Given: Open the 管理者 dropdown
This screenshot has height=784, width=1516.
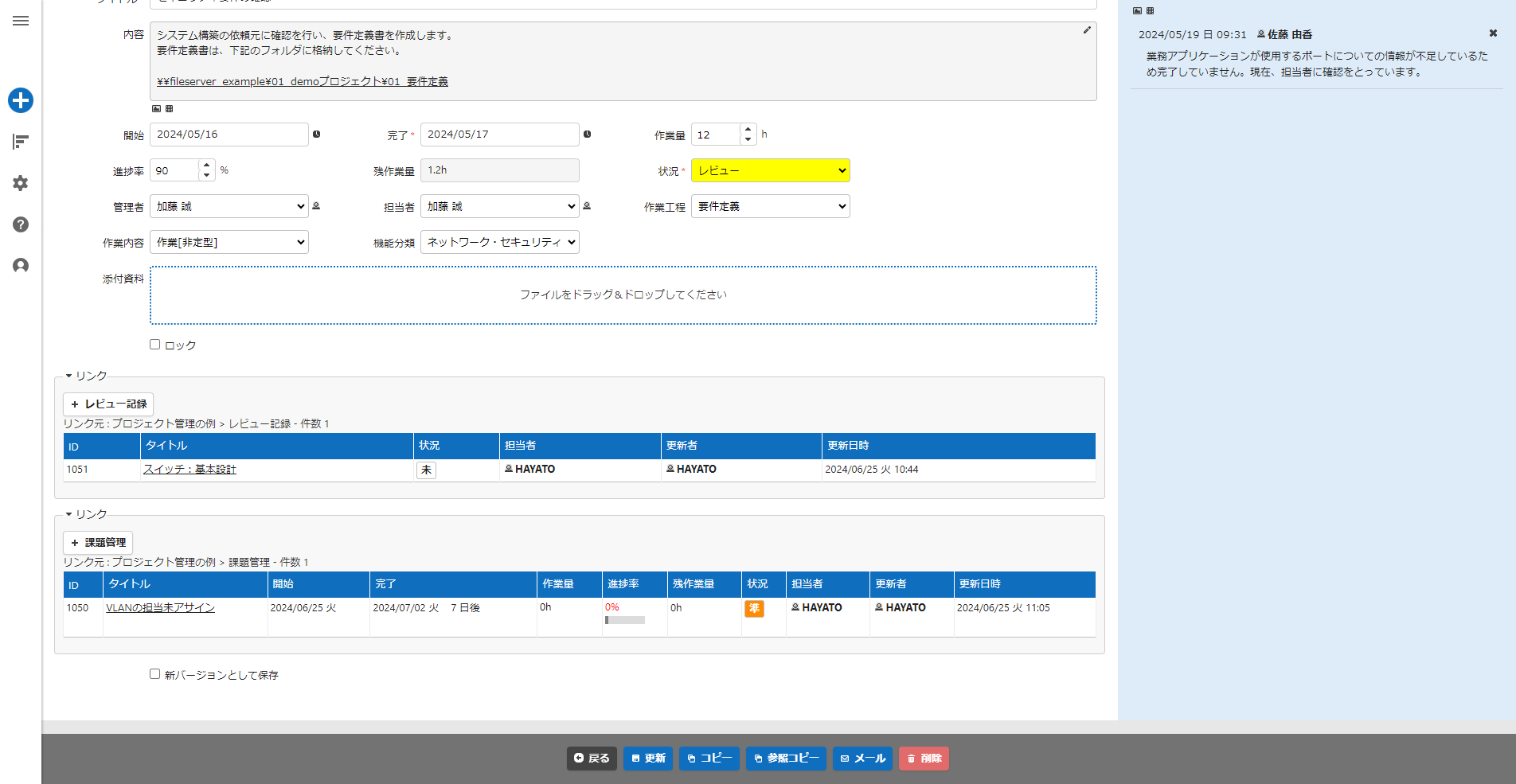Looking at the screenshot, I should coord(229,206).
